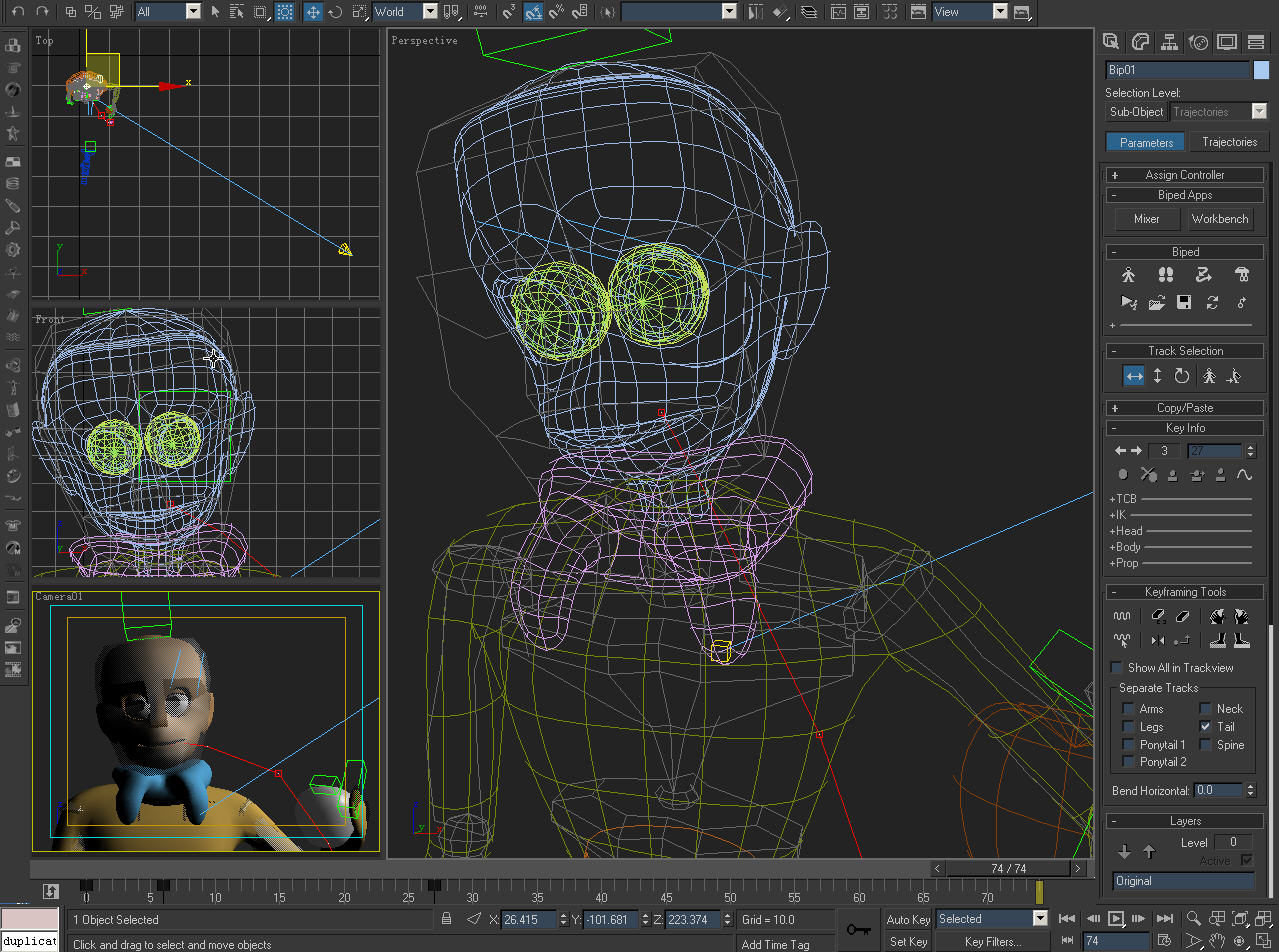Uncheck the Tail separate tracks checkbox
The width and height of the screenshot is (1279, 952).
tap(1205, 727)
